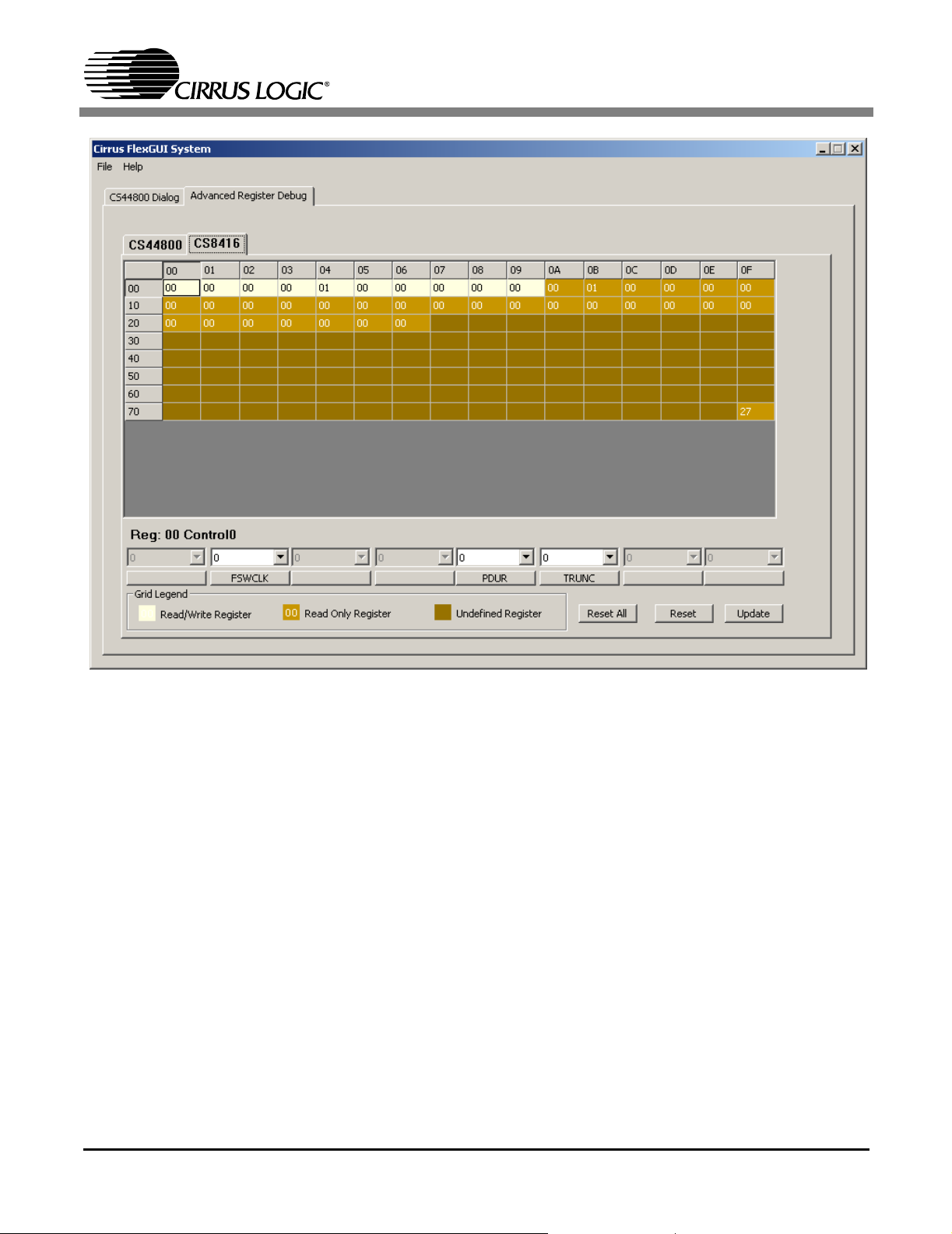
Task: Open the FSWCLK bit dropdown
Action: point(281,557)
